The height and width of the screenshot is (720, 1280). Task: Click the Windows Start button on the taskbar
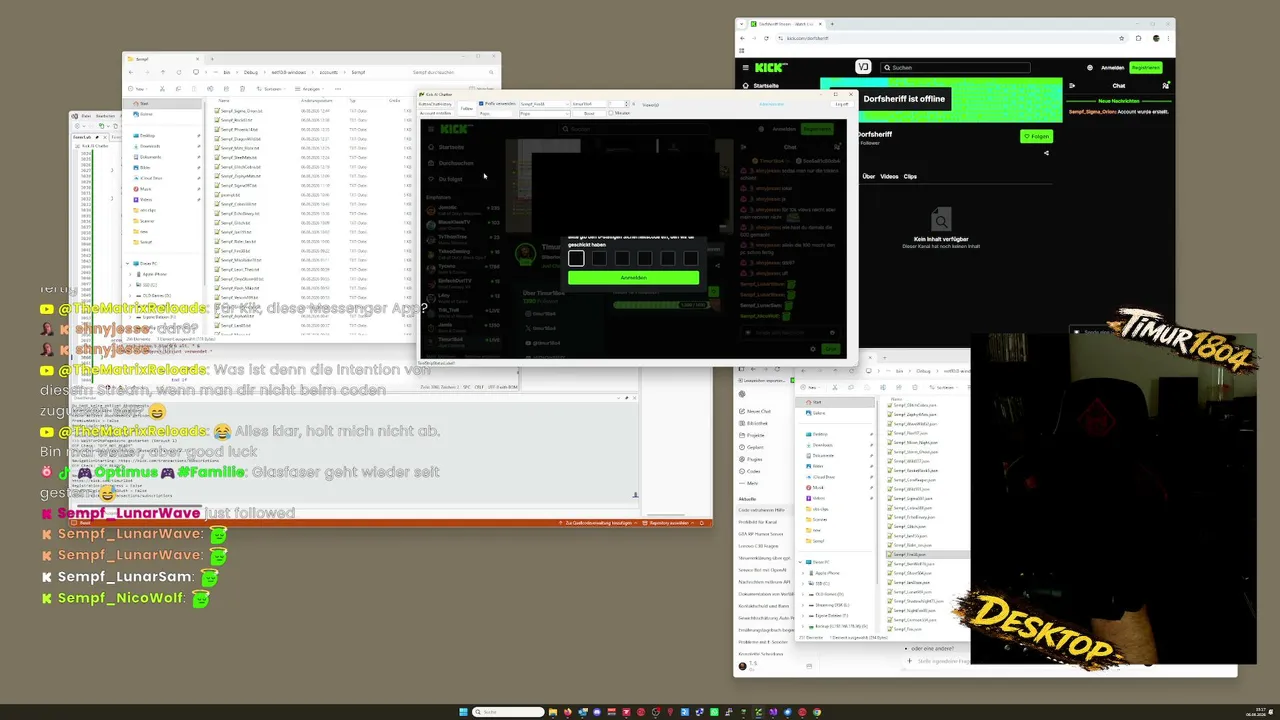point(463,712)
